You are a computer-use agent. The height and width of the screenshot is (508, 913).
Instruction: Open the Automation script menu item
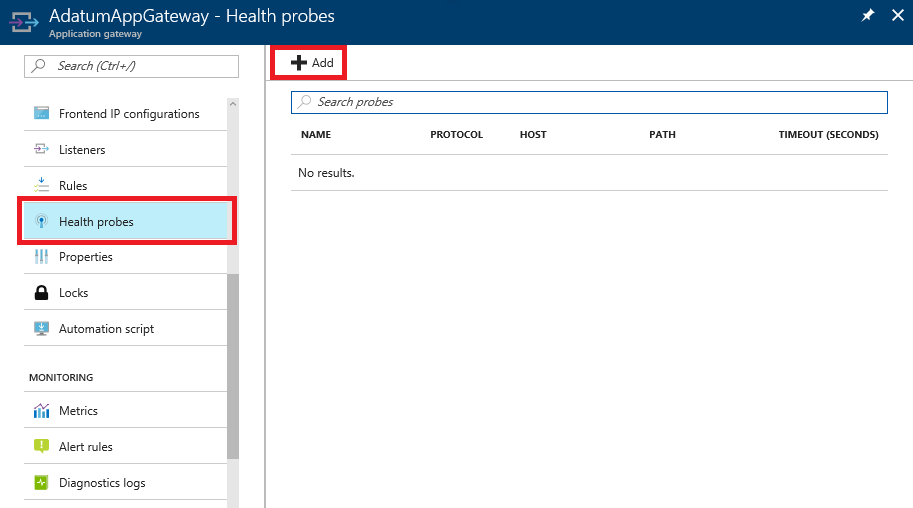pos(126,329)
